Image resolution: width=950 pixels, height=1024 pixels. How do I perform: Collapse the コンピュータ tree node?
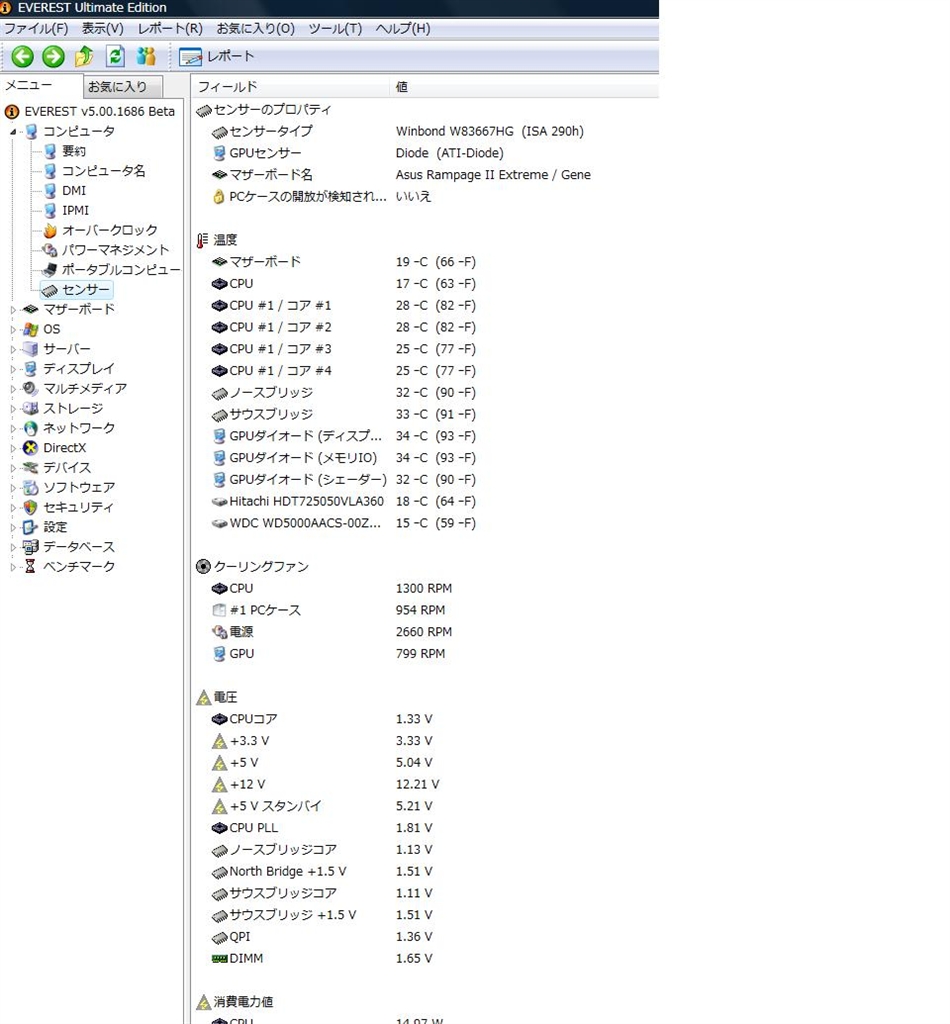(x=13, y=132)
